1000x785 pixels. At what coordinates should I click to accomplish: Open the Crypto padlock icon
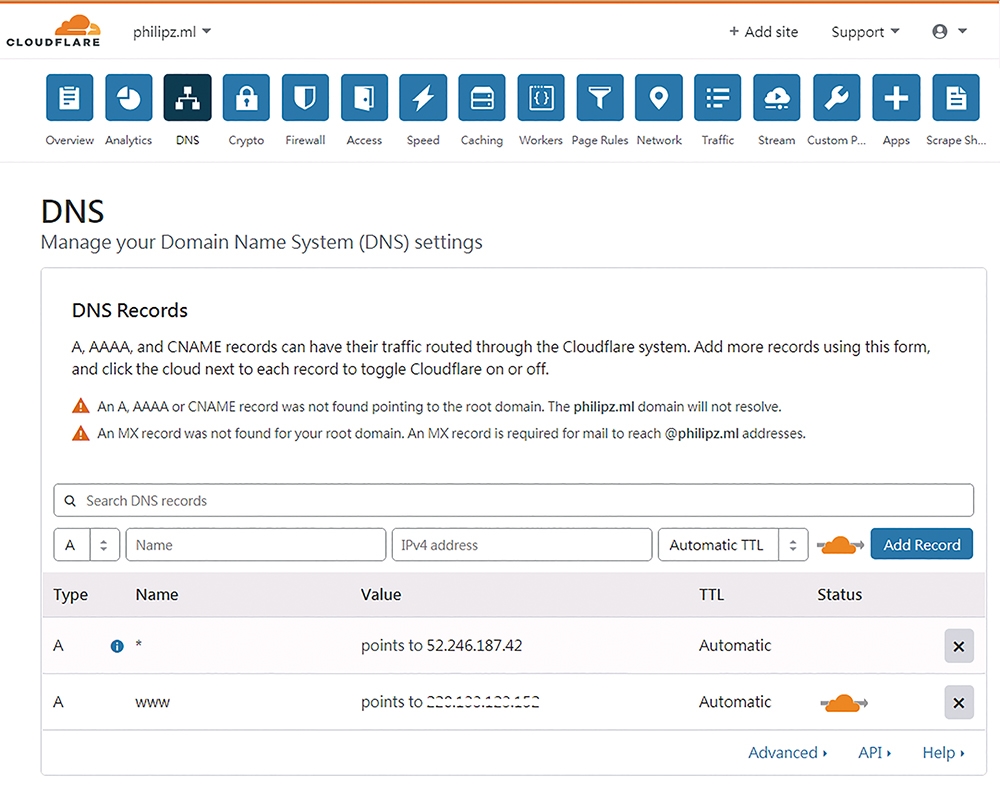pos(246,98)
